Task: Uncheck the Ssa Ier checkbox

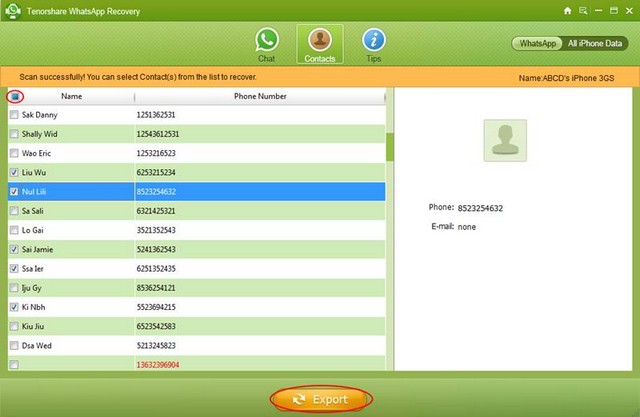Action: pyautogui.click(x=14, y=268)
